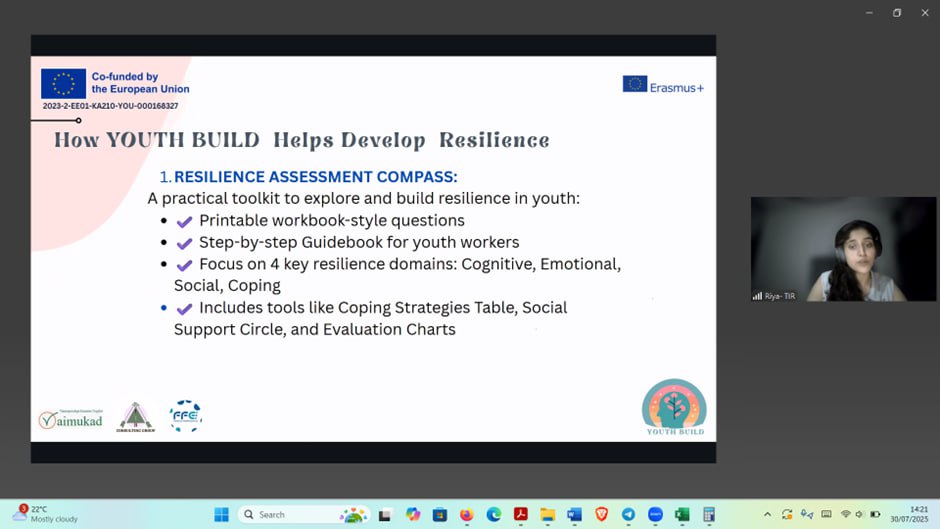The width and height of the screenshot is (940, 529).
Task: Open Telegram from the taskbar
Action: point(628,515)
